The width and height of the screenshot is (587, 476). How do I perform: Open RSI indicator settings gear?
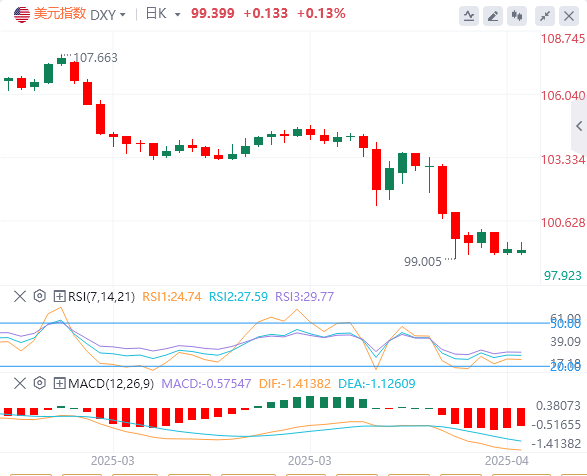click(x=39, y=296)
